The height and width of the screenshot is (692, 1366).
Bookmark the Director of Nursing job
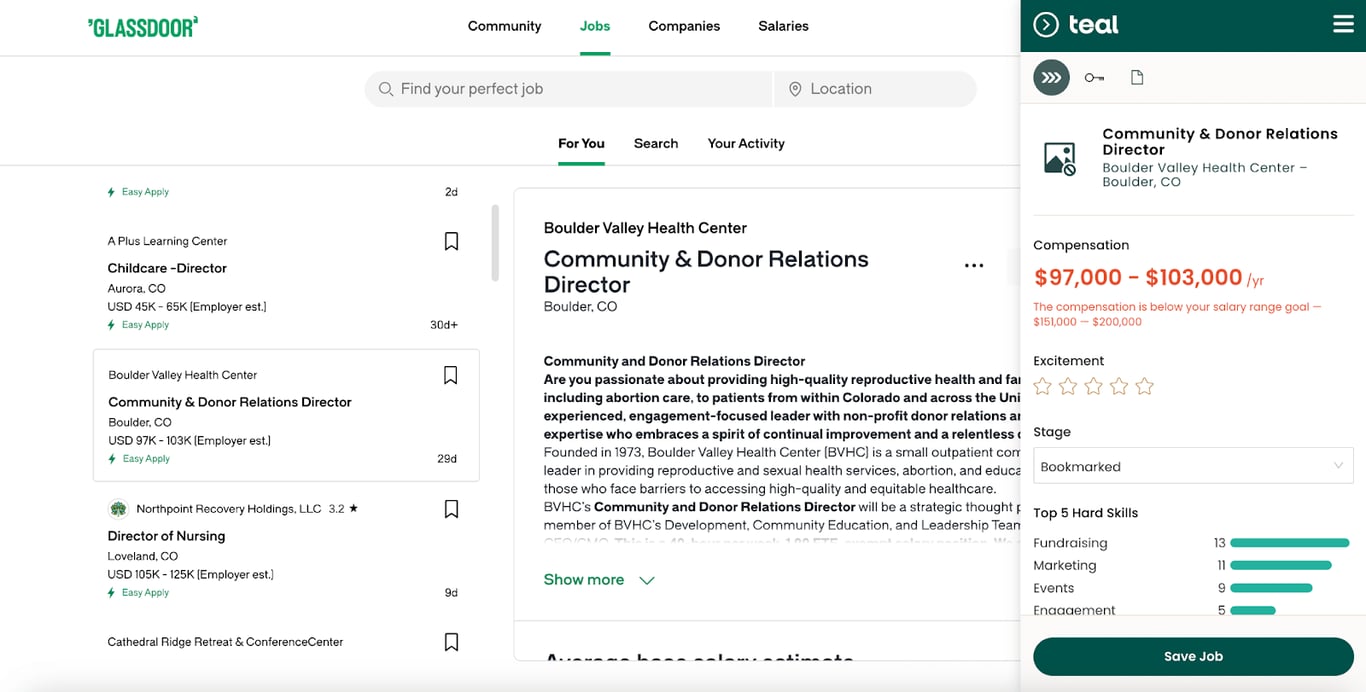[451, 509]
